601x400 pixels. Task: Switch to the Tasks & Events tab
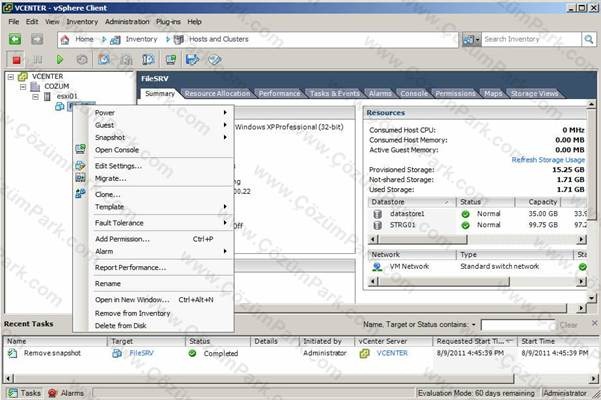335,93
